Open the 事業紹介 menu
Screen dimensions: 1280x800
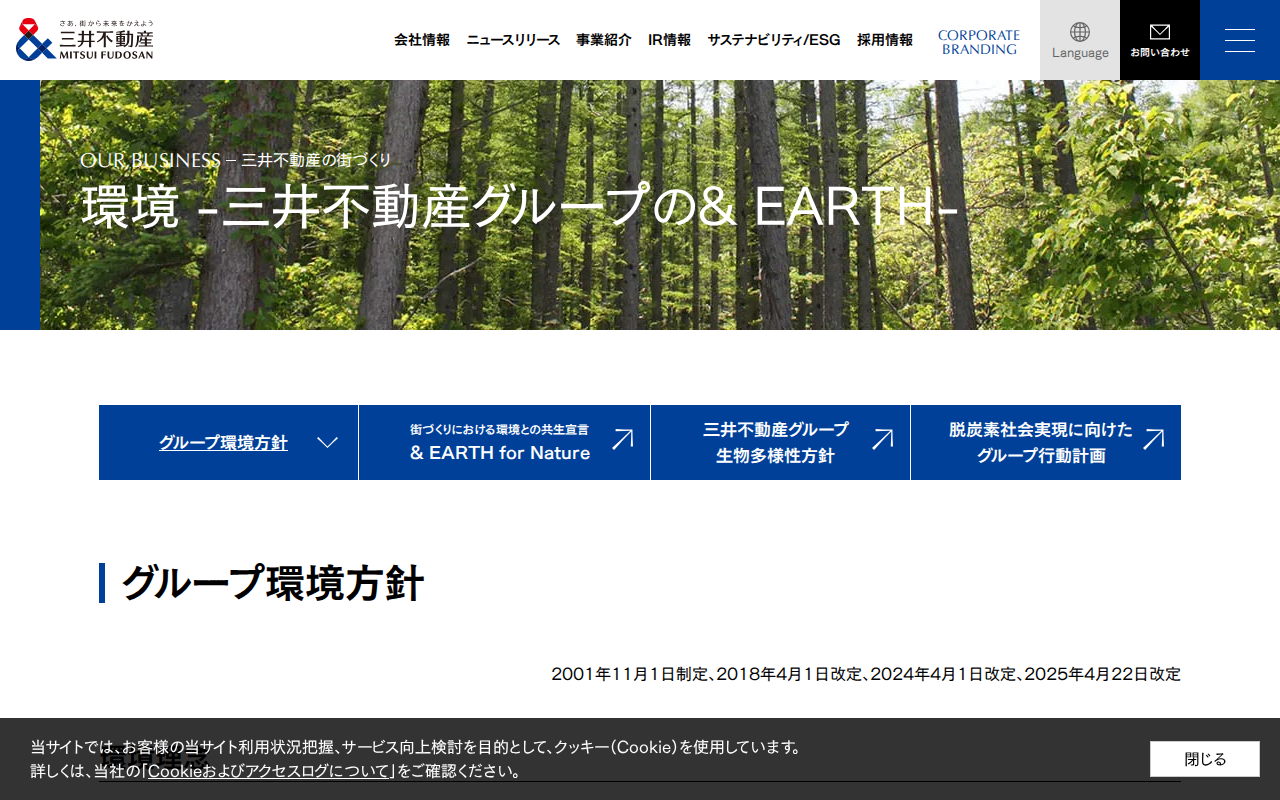(604, 40)
